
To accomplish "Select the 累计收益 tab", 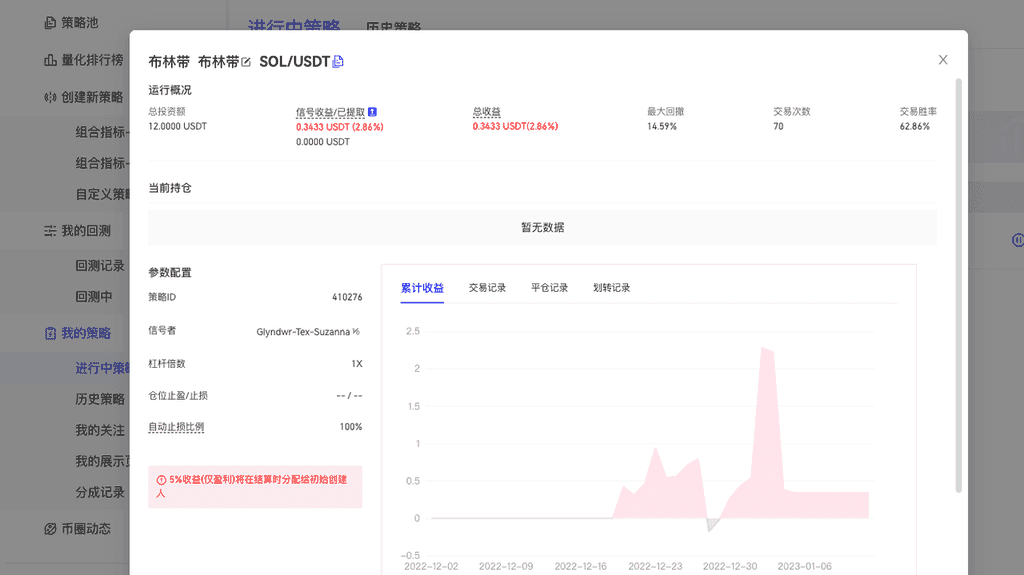I will click(x=422, y=288).
